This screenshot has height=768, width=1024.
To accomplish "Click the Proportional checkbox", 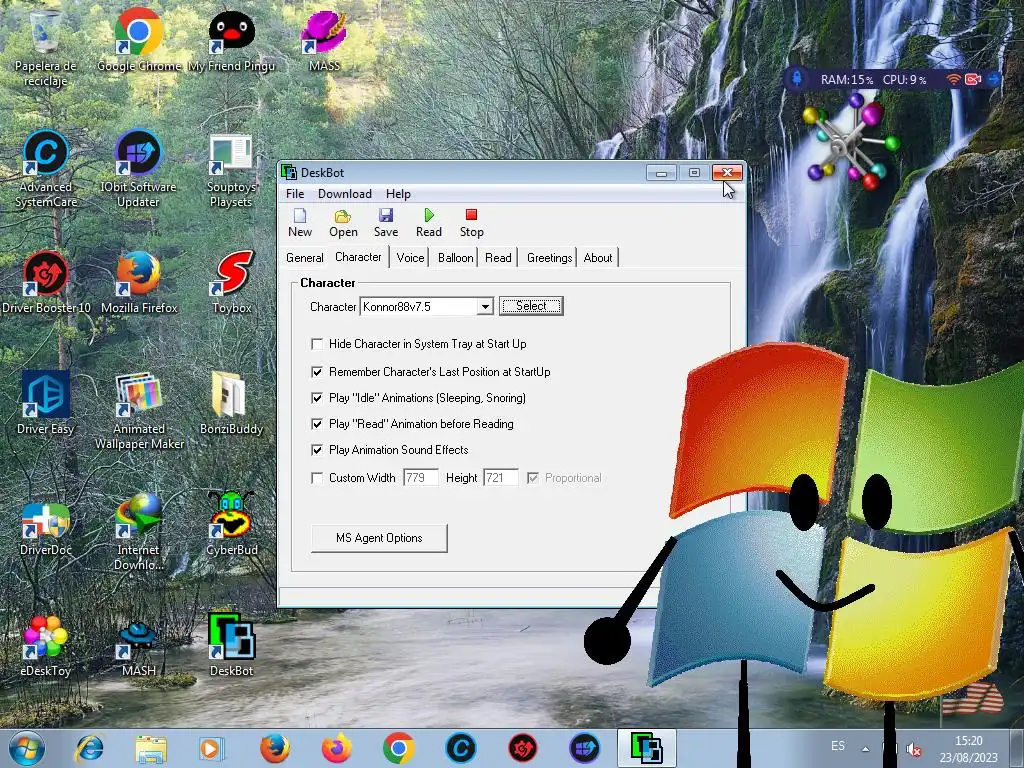I will 533,478.
